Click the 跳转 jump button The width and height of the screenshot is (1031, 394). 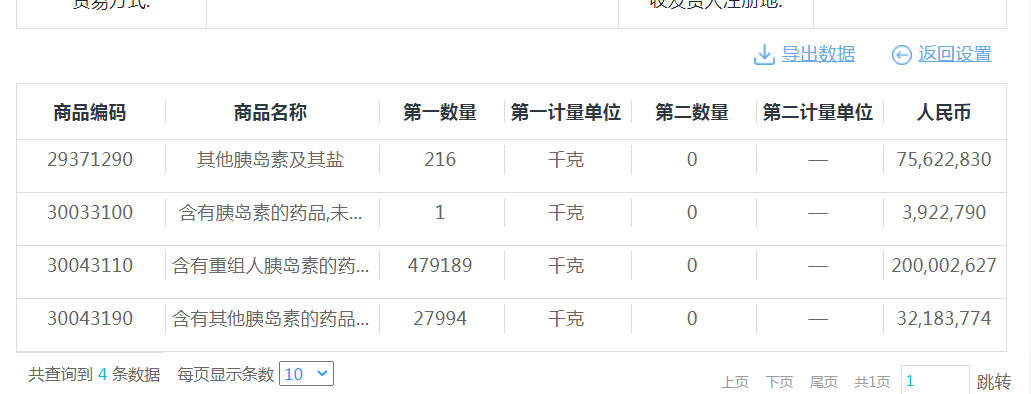coord(994,382)
